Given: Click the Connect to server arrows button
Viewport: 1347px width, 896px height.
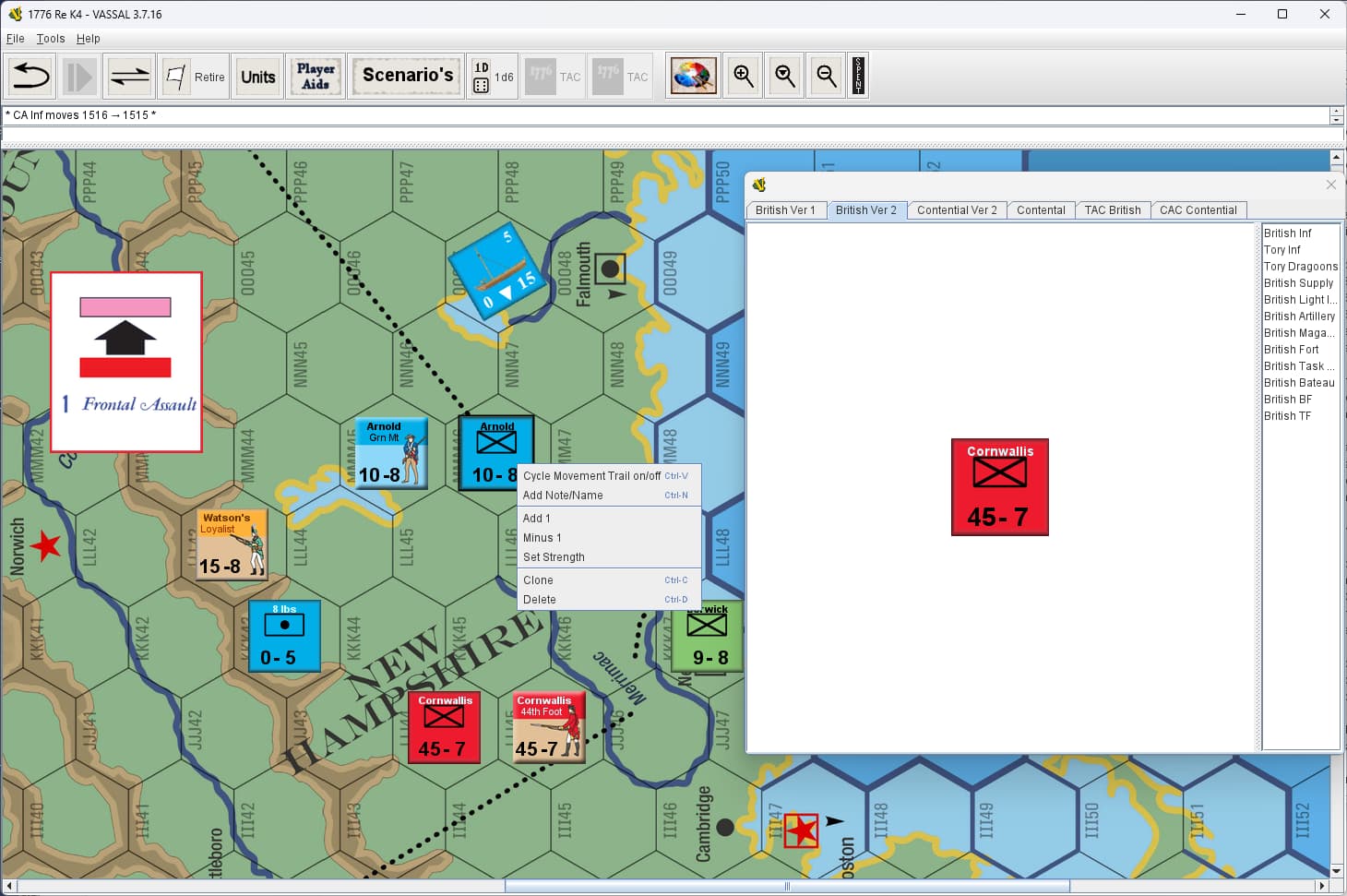Looking at the screenshot, I should [x=129, y=77].
